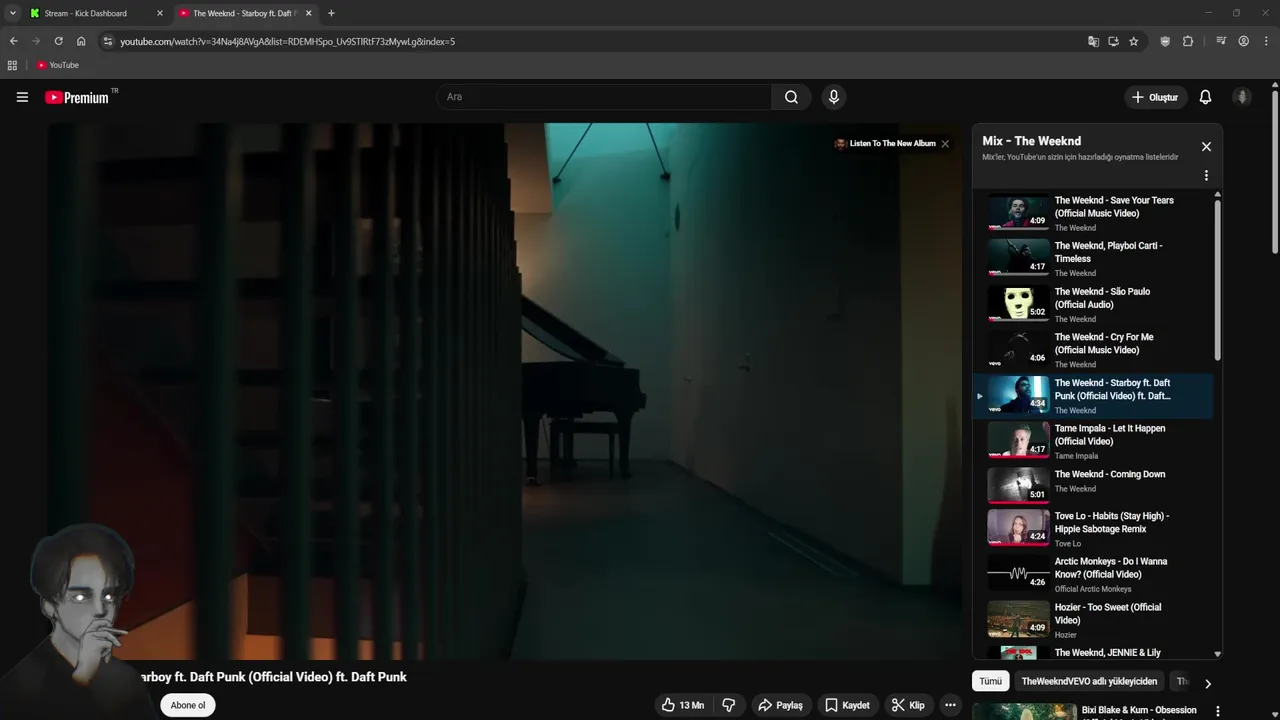The image size is (1280, 720).
Task: Play Hozier - Too Sweet from the mix
Action: 1093,620
